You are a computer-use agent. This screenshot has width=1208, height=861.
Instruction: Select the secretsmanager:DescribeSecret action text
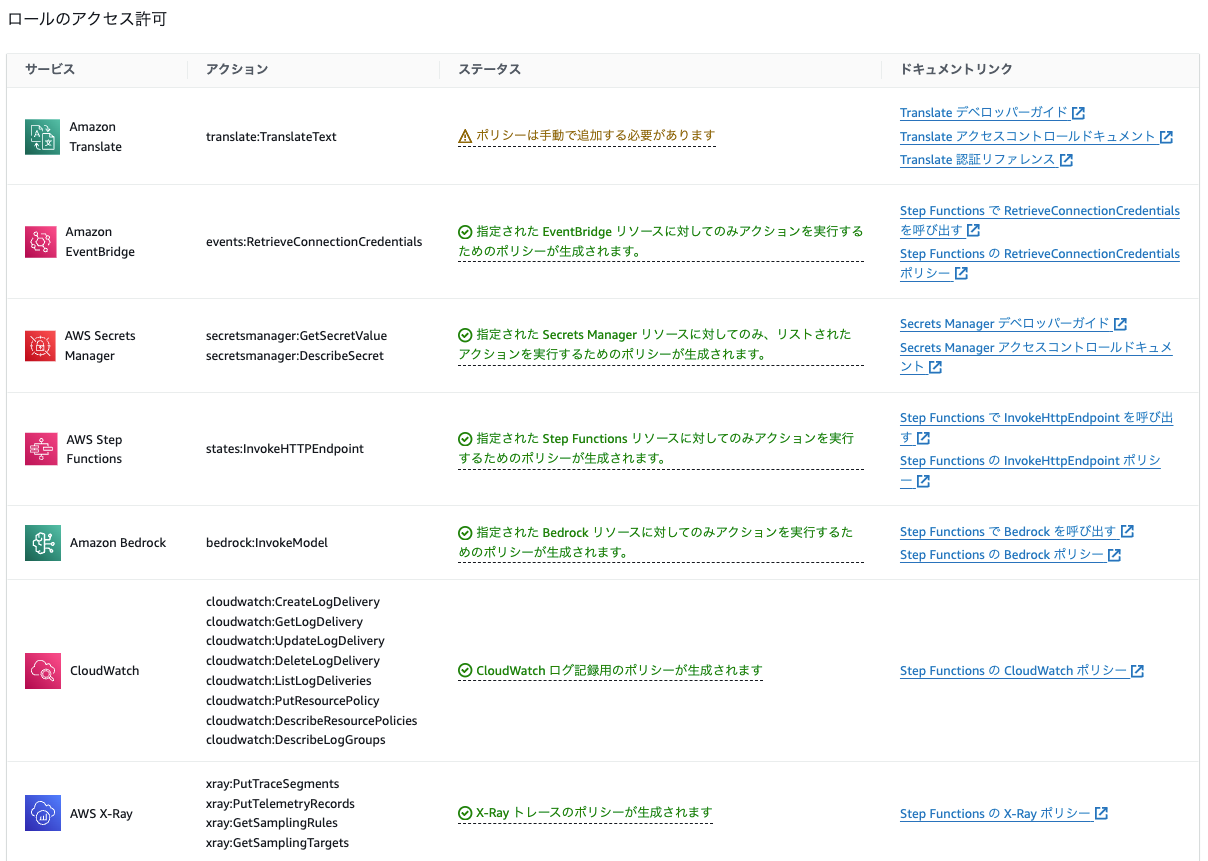[295, 356]
